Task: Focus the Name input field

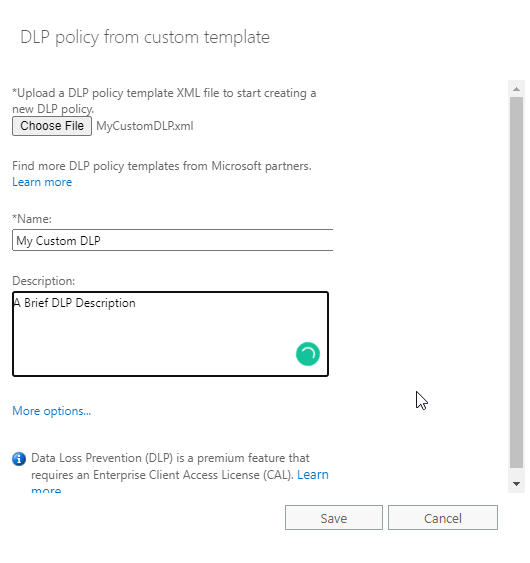Action: pyautogui.click(x=172, y=240)
